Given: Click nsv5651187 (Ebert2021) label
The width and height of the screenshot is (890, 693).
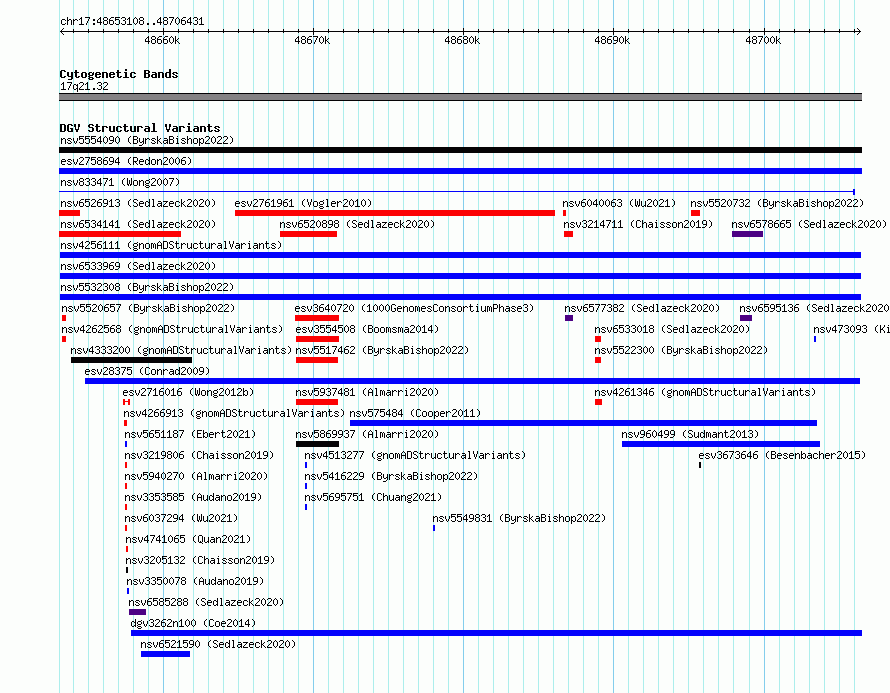Looking at the screenshot, I should (x=190, y=434).
